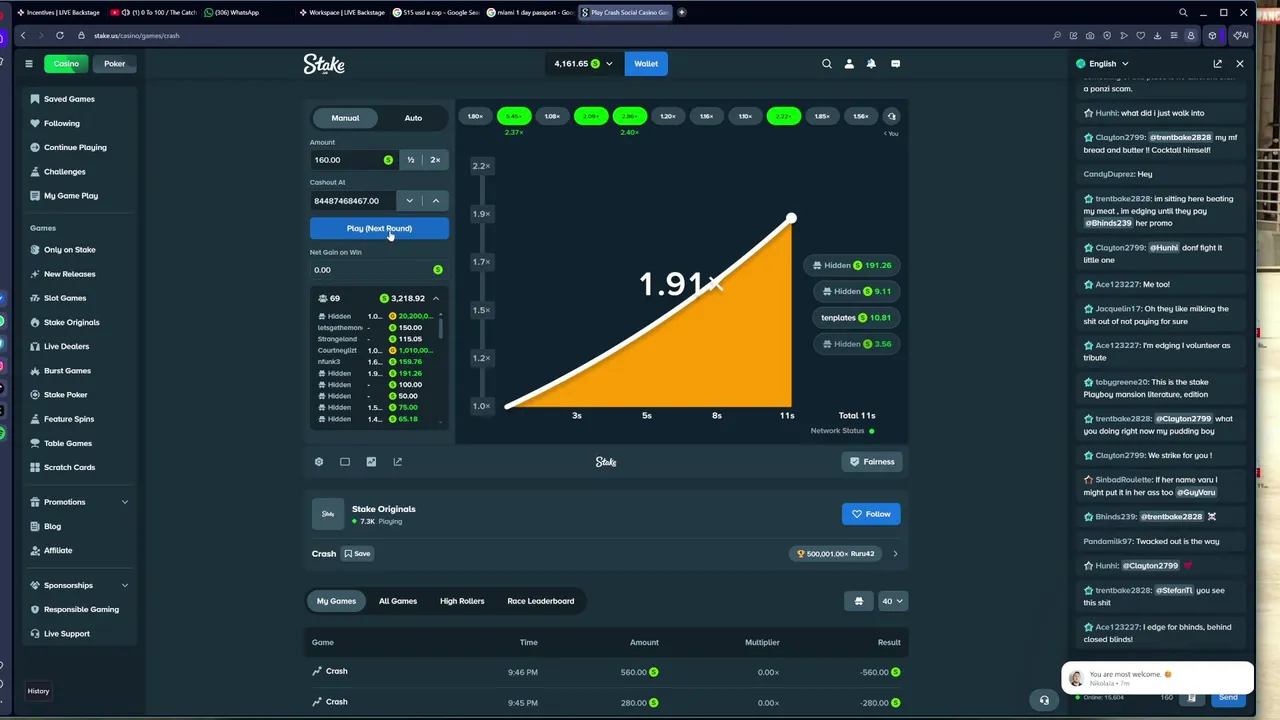Open the Wallet button
Viewport: 1280px width, 720px height.
pos(646,64)
